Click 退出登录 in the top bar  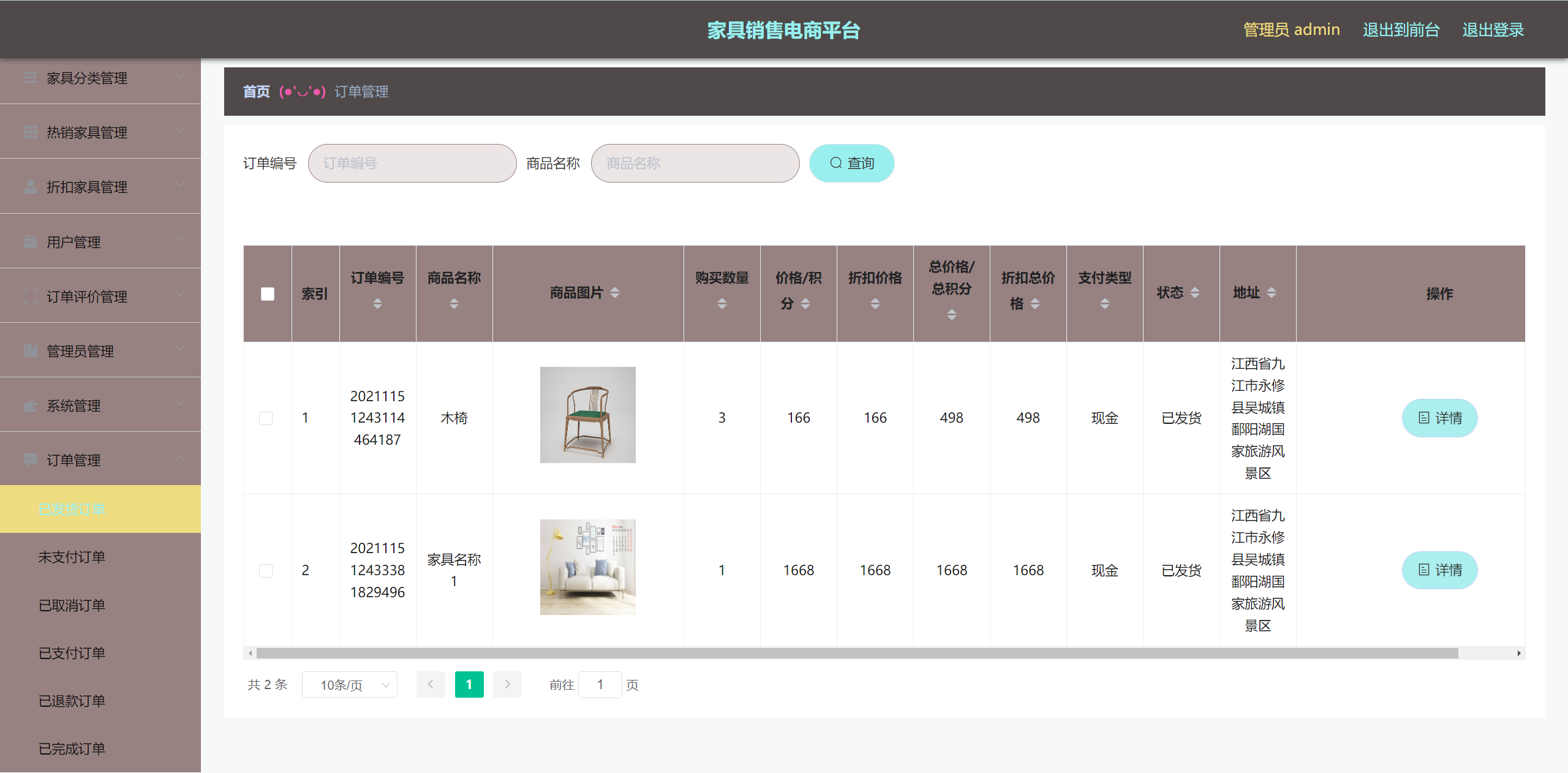coord(1493,29)
